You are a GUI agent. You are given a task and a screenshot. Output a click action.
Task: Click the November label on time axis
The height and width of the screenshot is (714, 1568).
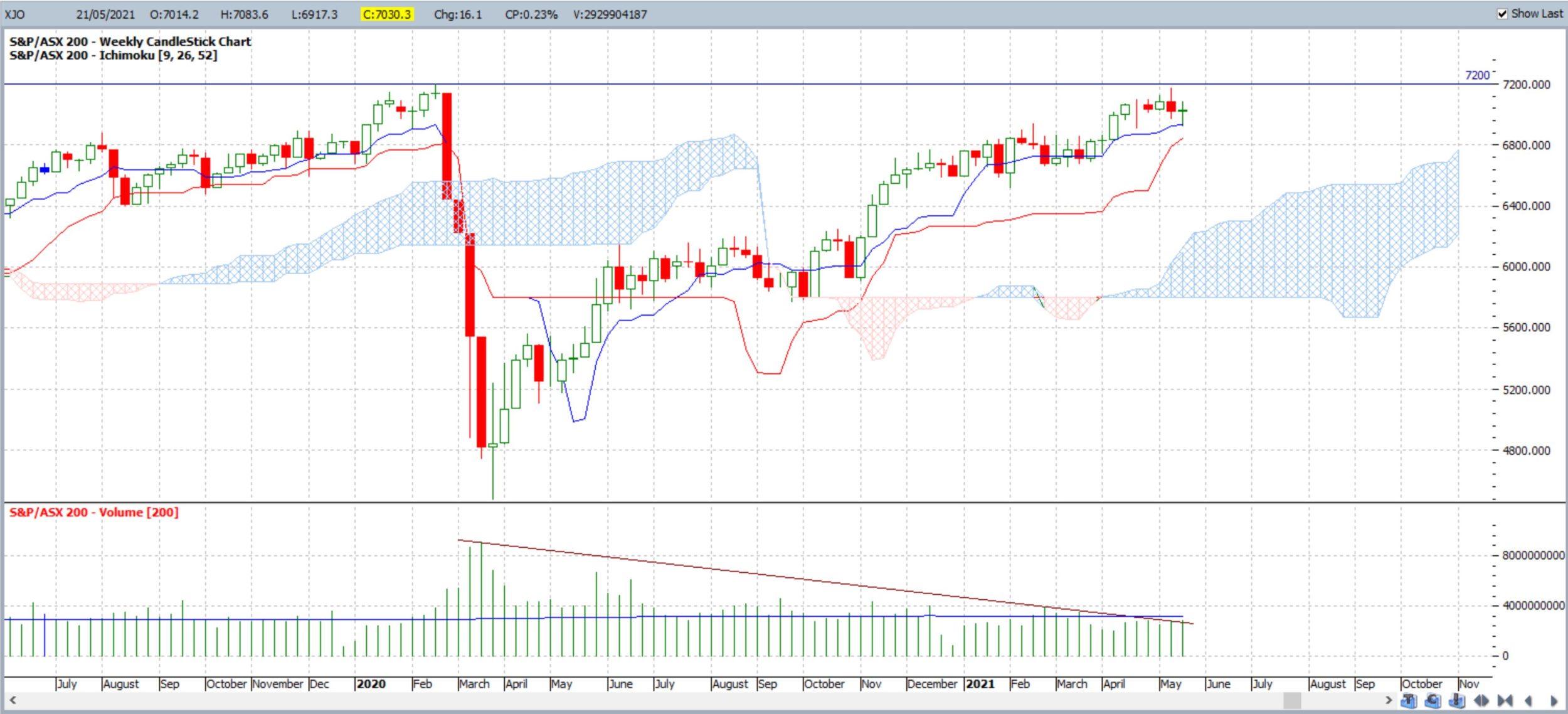(x=278, y=684)
